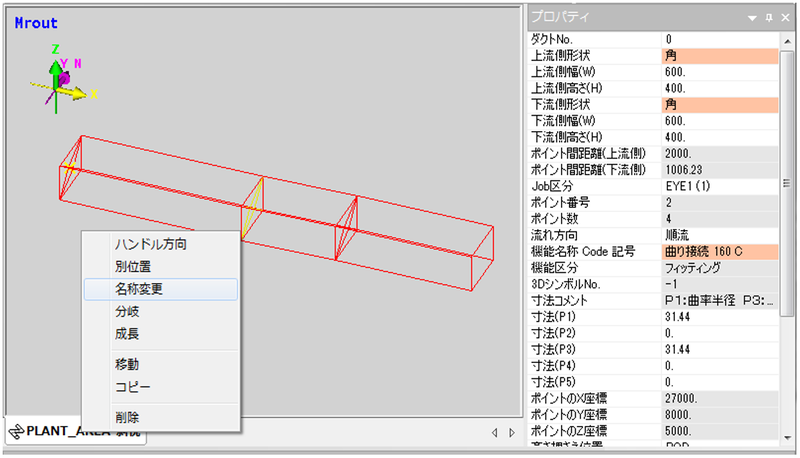Open the プロパティ panel options dropdown arrow
This screenshot has width=800, height=458.
click(752, 17)
